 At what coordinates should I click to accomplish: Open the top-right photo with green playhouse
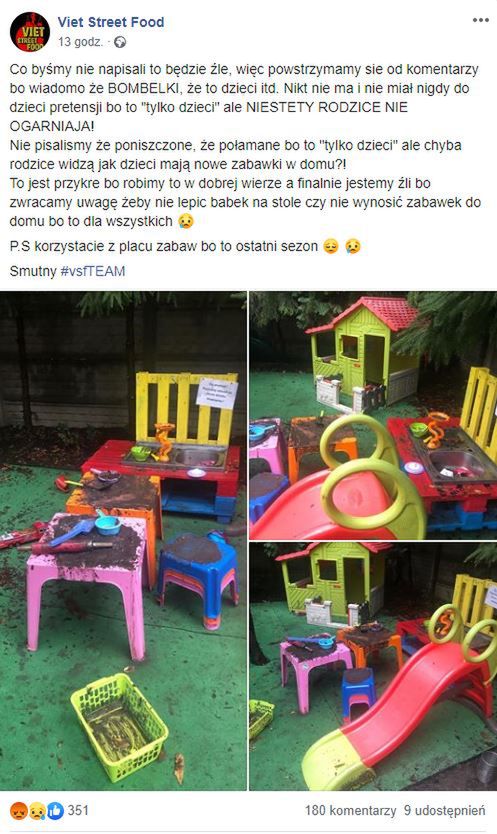click(x=373, y=415)
